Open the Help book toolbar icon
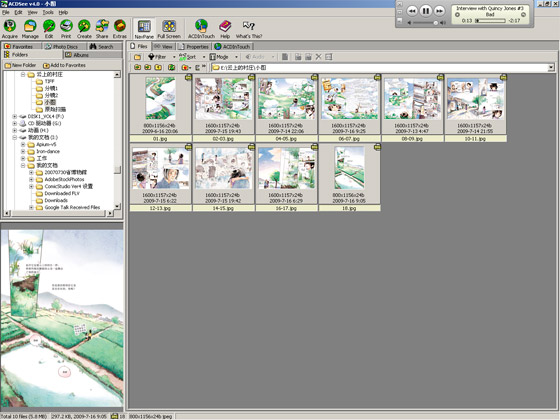560x420 pixels. point(225,29)
